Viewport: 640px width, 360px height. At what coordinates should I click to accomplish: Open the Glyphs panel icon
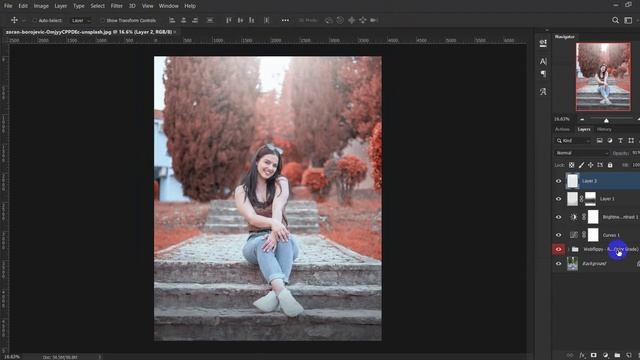[543, 91]
